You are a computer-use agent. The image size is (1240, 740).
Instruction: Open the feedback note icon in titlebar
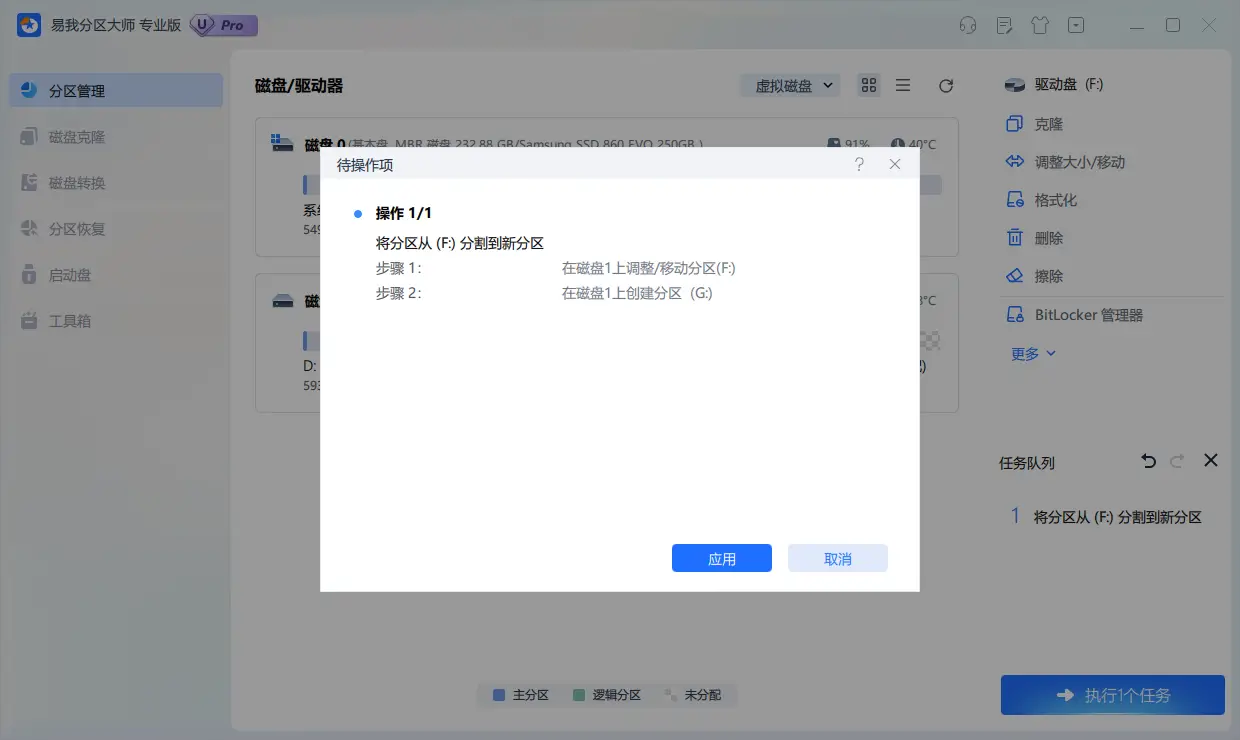point(1004,25)
